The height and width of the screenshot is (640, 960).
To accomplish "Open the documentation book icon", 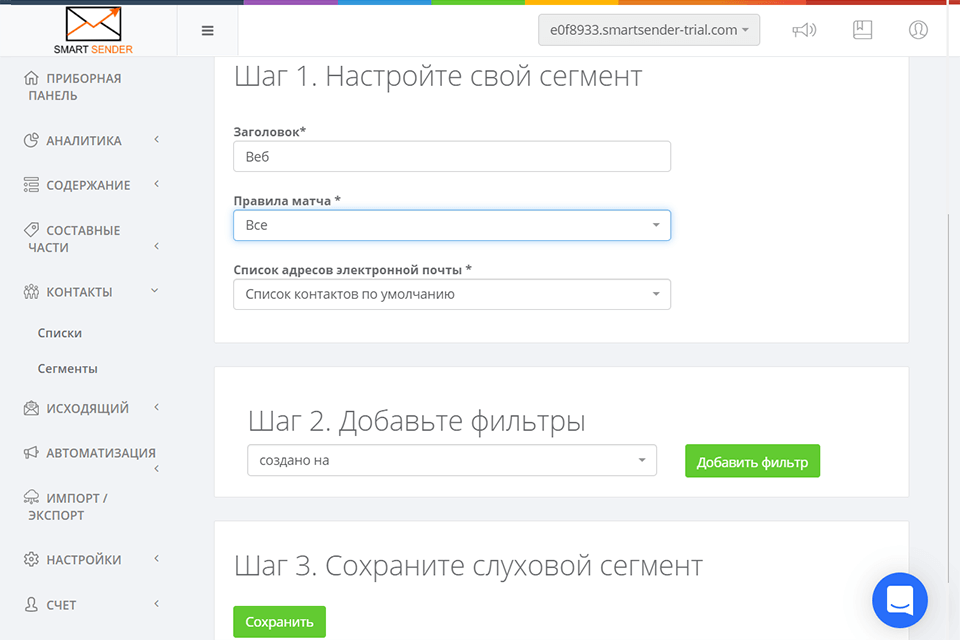I will coord(862,30).
